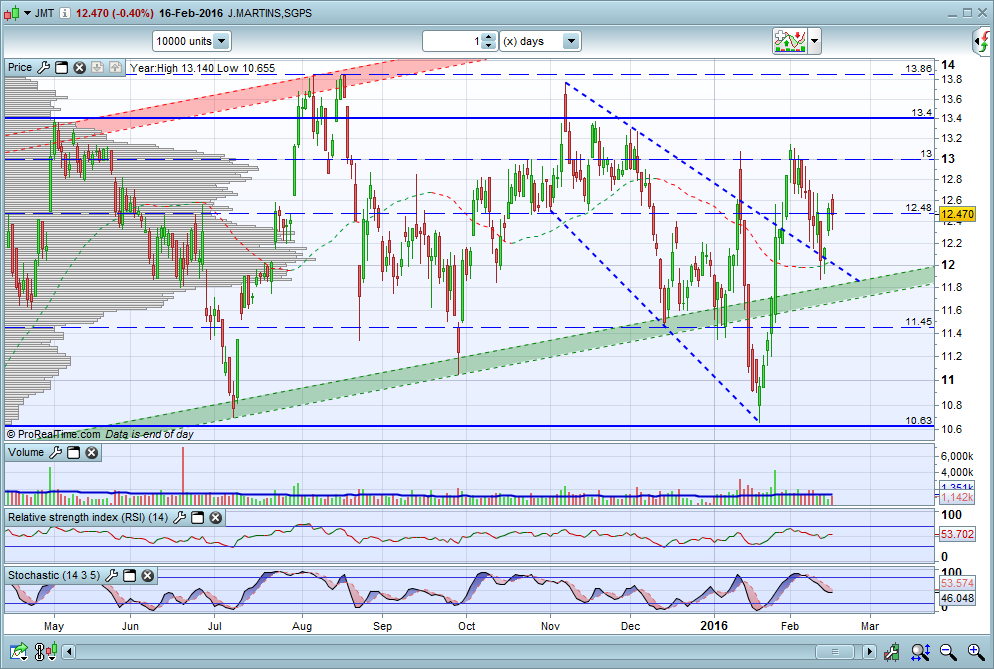994x669 pixels.
Task: Click the volume value 1,142k label
Action: [x=957, y=497]
